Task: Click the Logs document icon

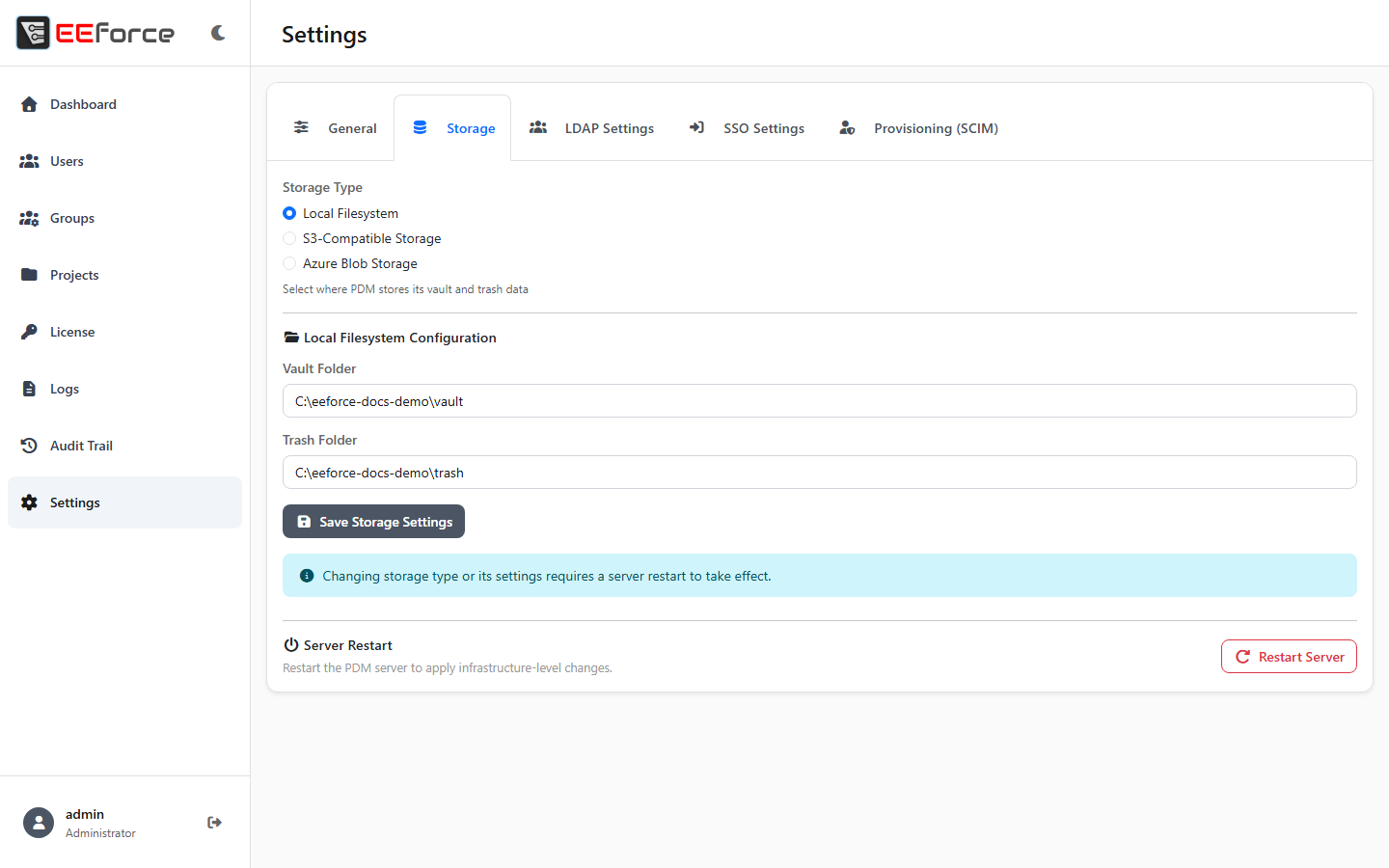Action: coord(29,389)
